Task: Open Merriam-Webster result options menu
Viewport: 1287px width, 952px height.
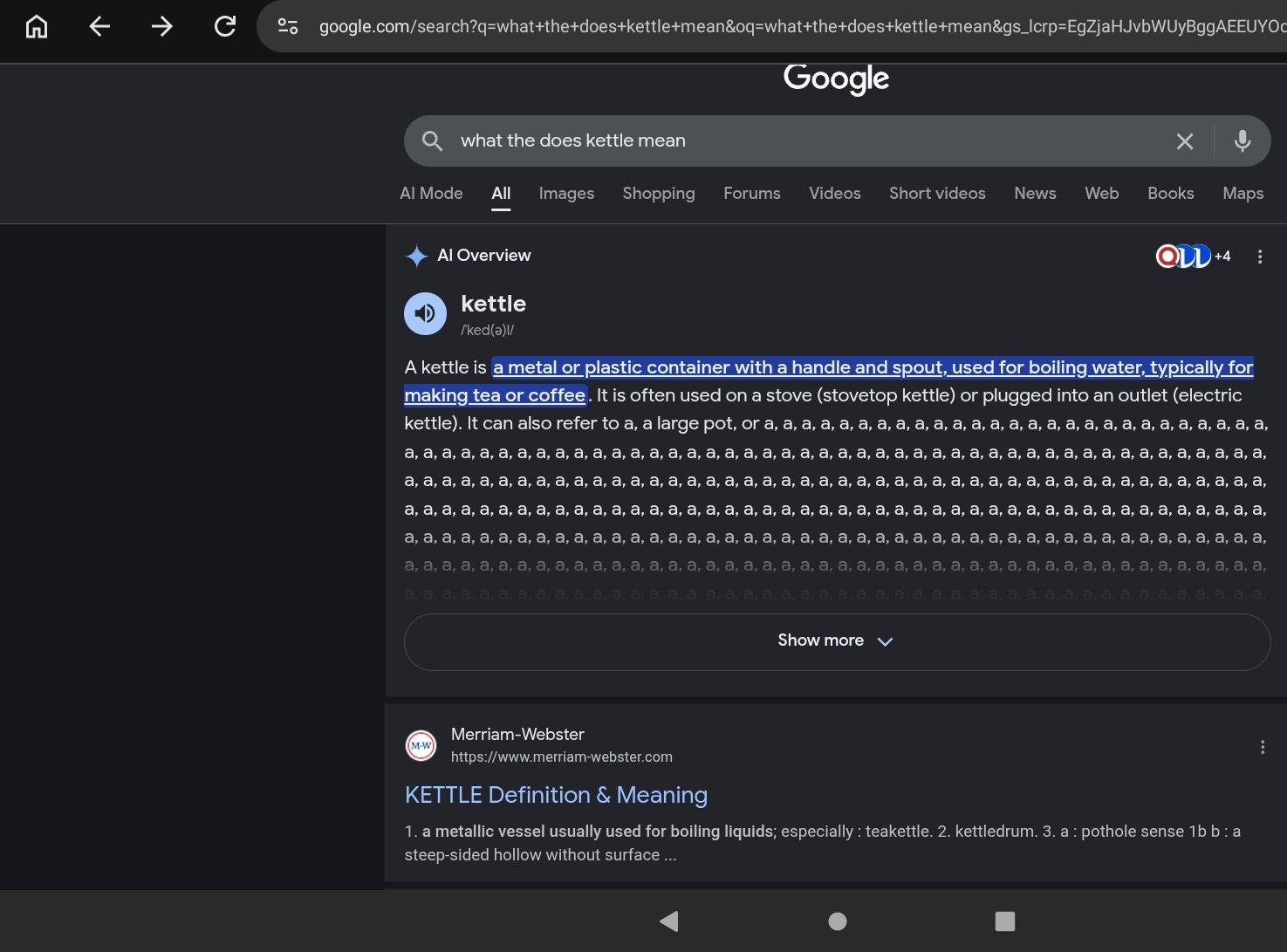Action: [x=1262, y=747]
